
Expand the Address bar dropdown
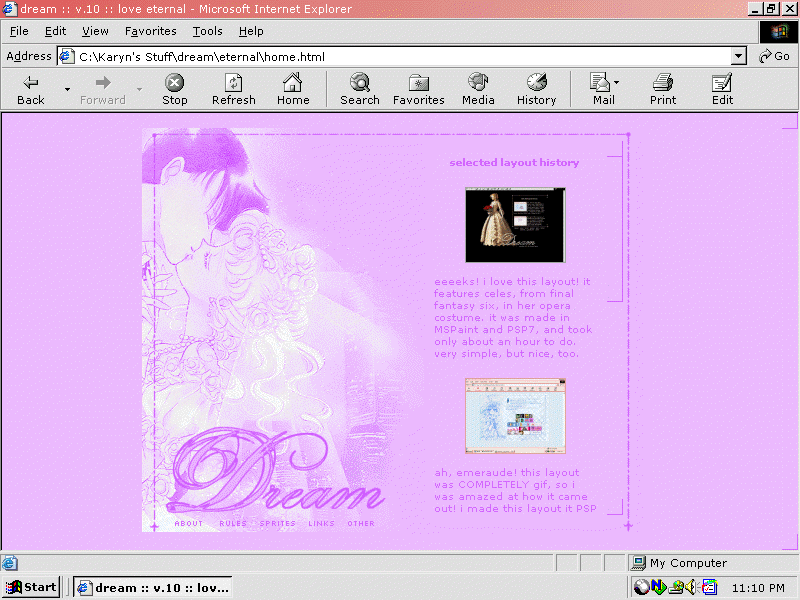point(739,57)
